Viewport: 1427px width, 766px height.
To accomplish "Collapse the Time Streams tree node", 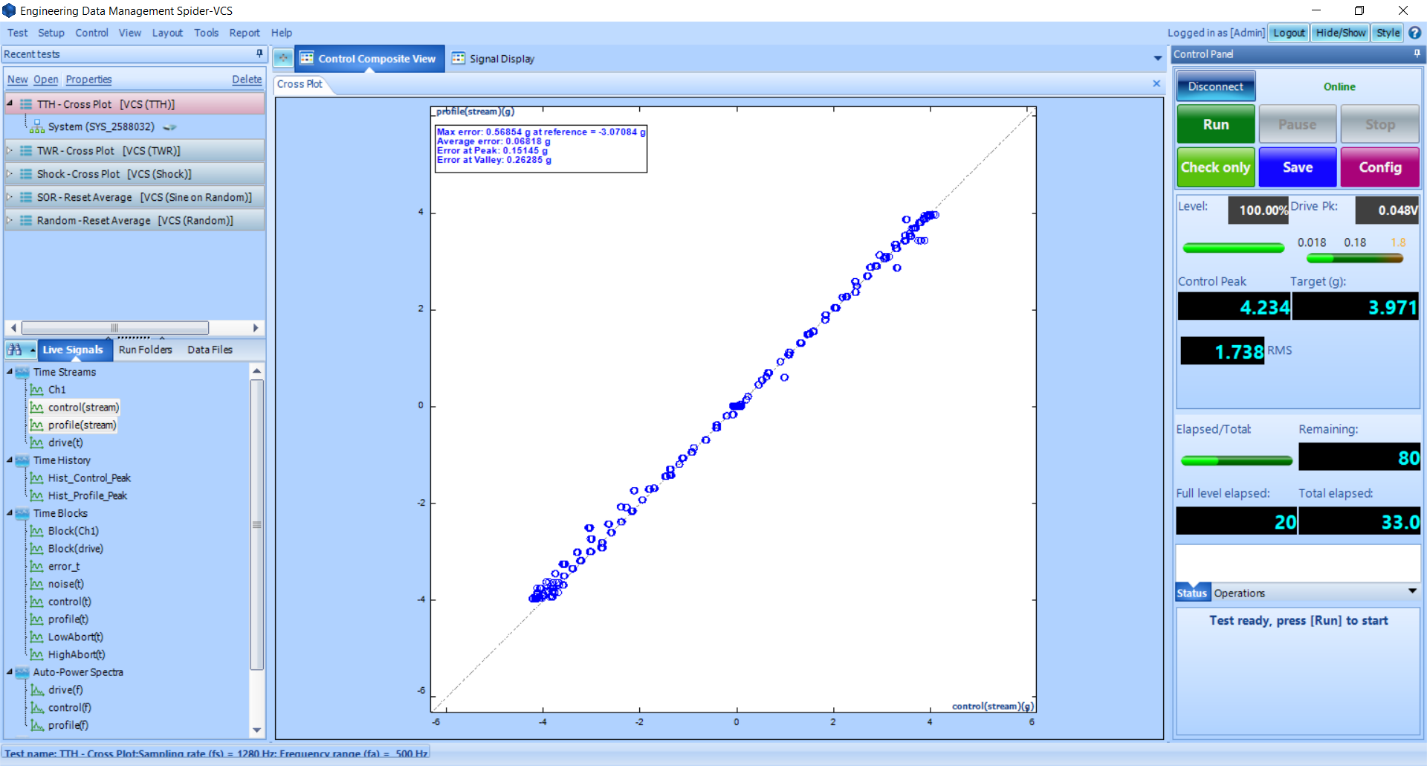I will (9, 372).
